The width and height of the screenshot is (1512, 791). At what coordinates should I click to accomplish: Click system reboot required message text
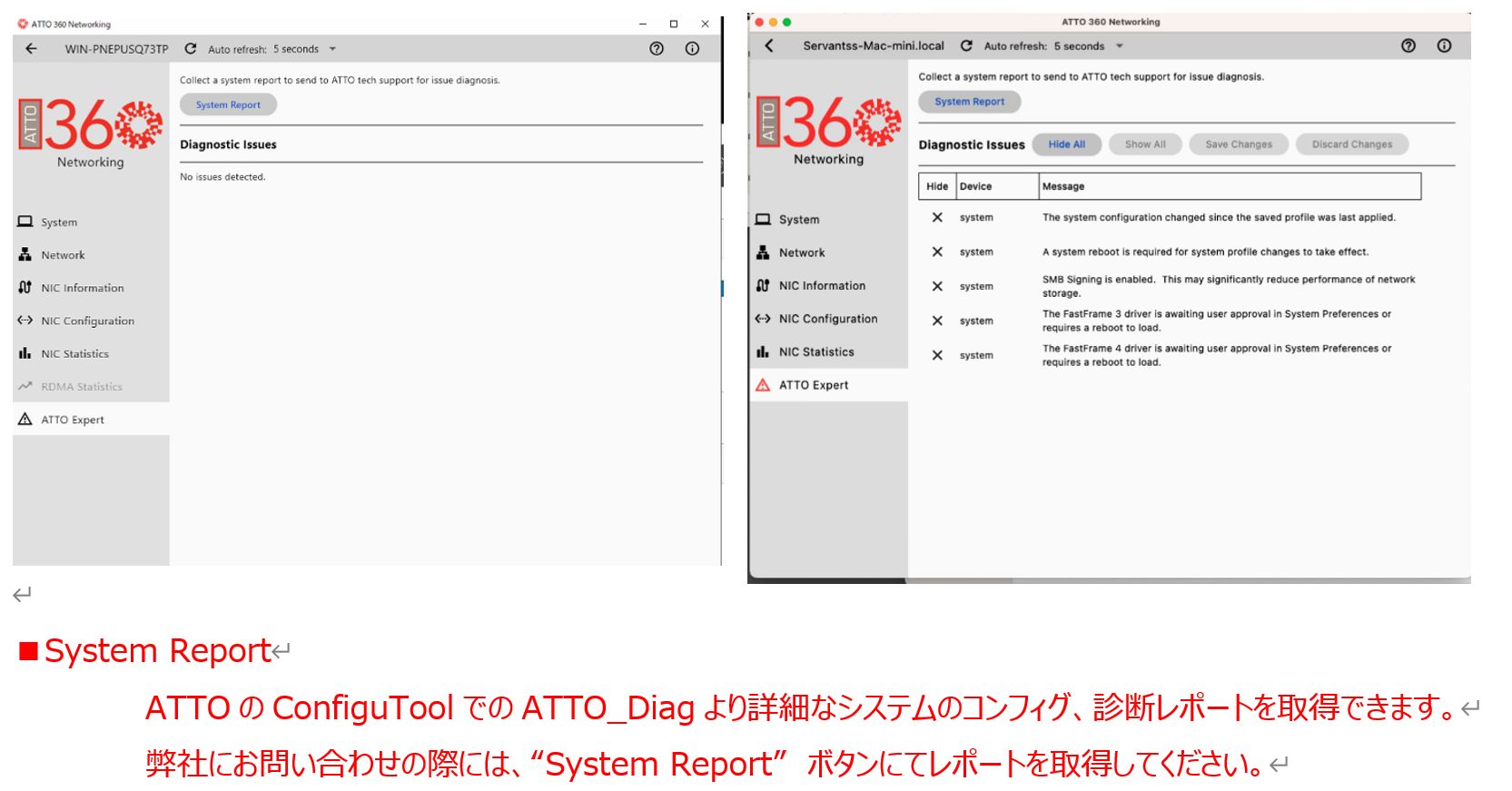(1205, 252)
